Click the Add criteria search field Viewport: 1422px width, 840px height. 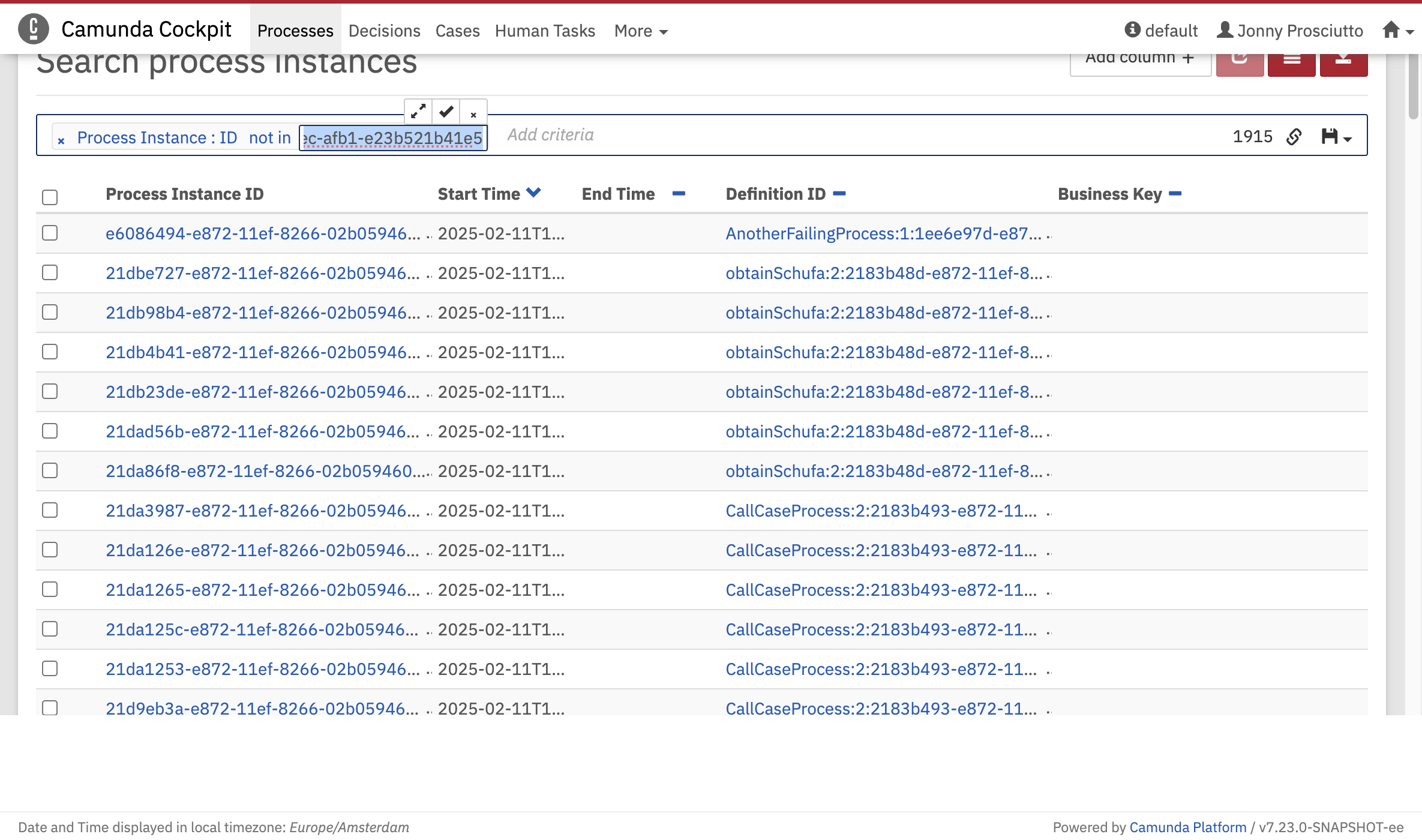click(550, 135)
